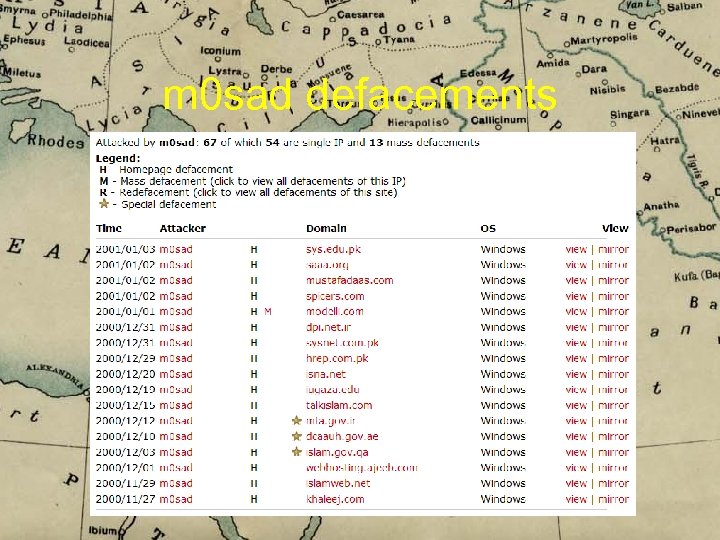Open mirror link for dcaauh.gov.ae row
The width and height of the screenshot is (720, 540).
pos(613,436)
